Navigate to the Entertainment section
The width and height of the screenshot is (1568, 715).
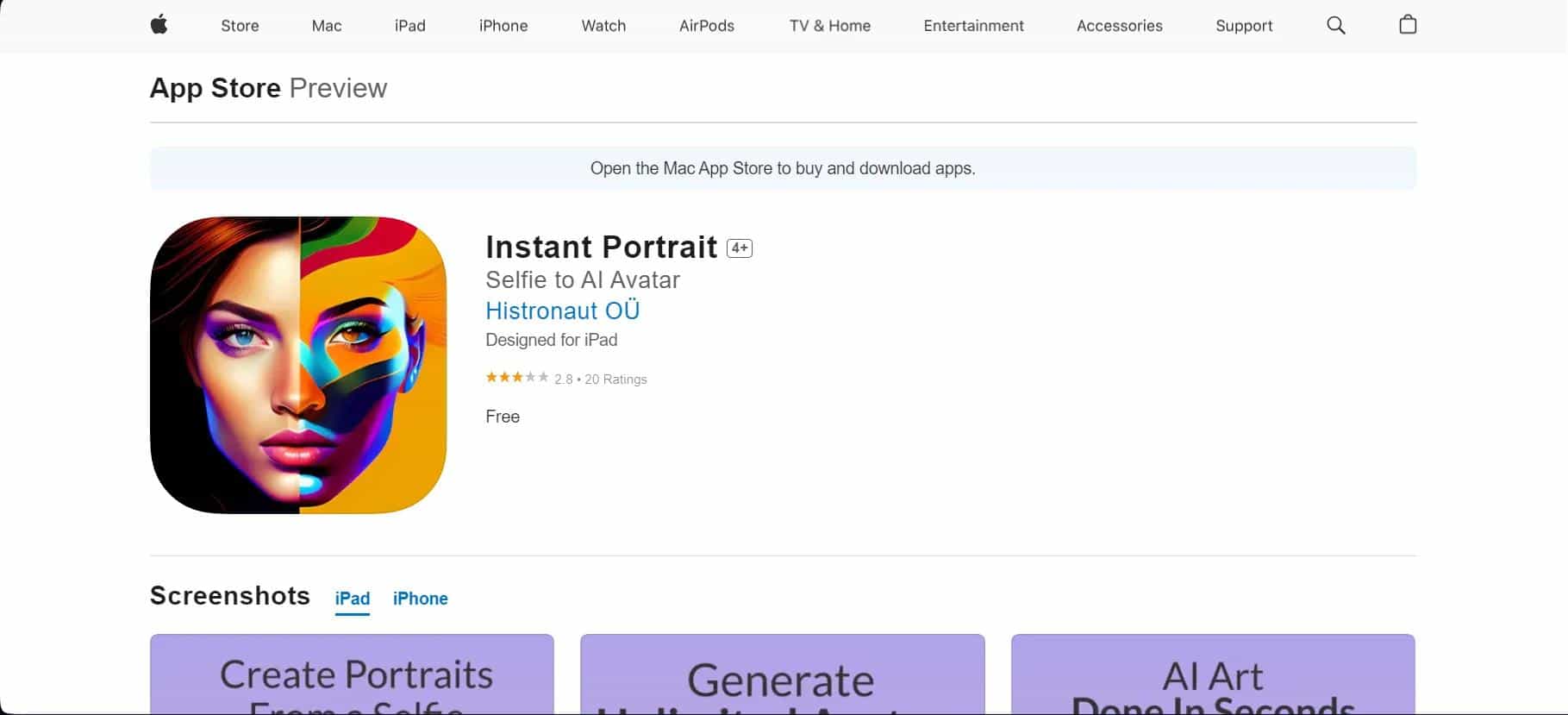[x=973, y=26]
